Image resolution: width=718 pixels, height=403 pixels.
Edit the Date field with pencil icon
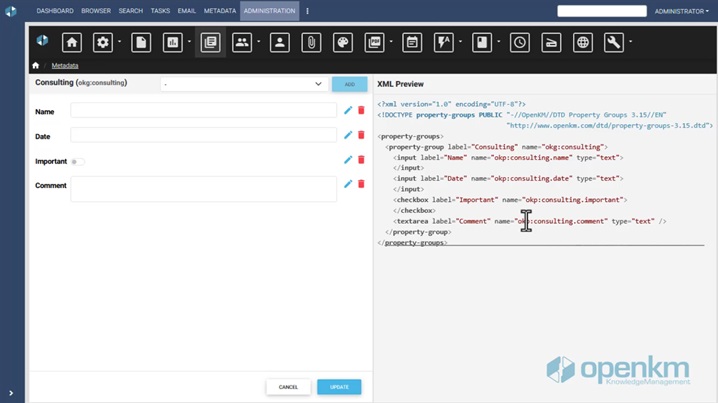click(x=348, y=135)
